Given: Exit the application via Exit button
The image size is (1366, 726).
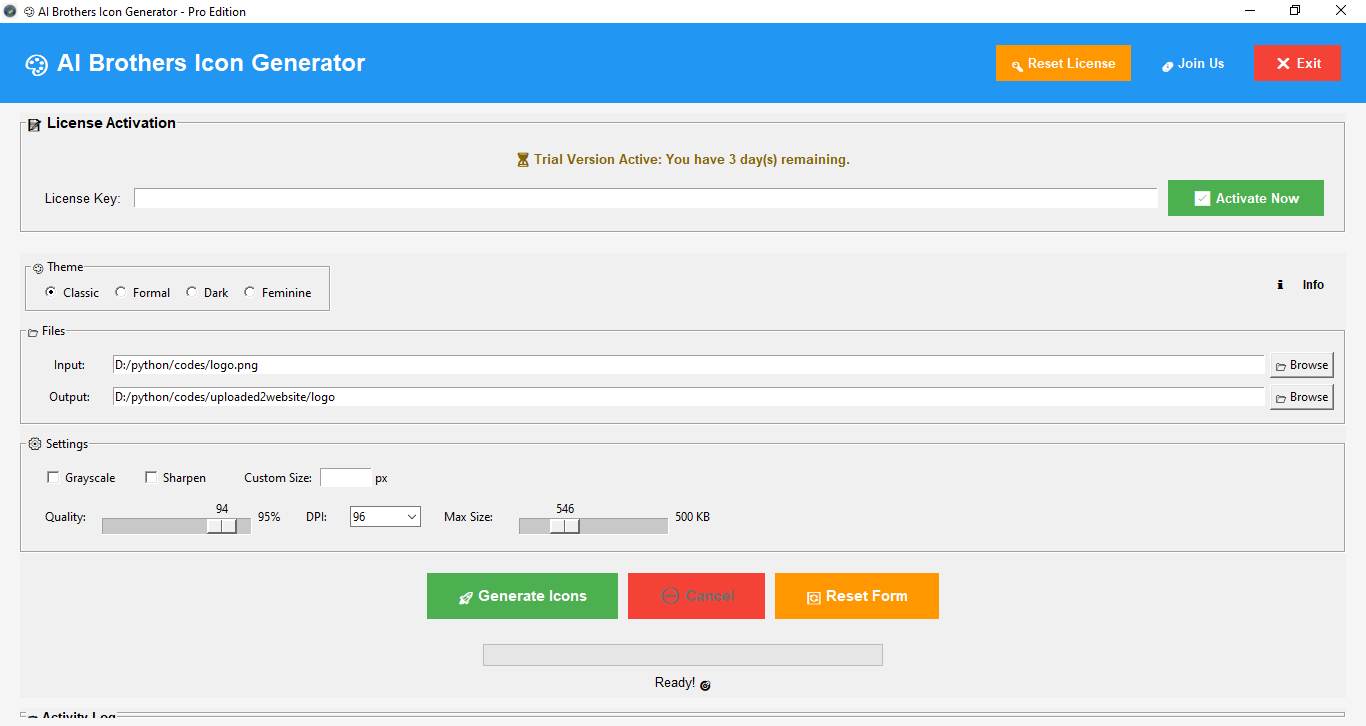Looking at the screenshot, I should point(1298,63).
